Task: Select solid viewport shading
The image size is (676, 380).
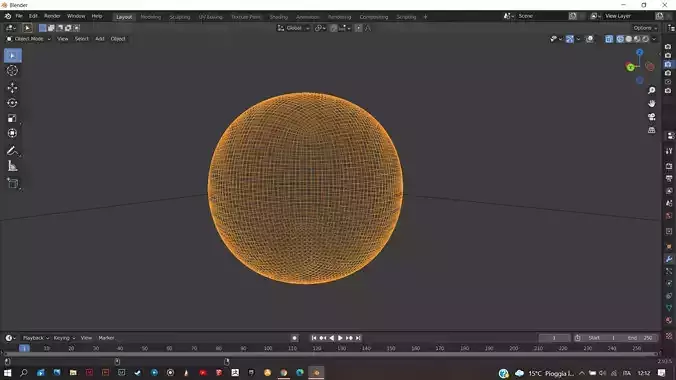Action: point(629,39)
